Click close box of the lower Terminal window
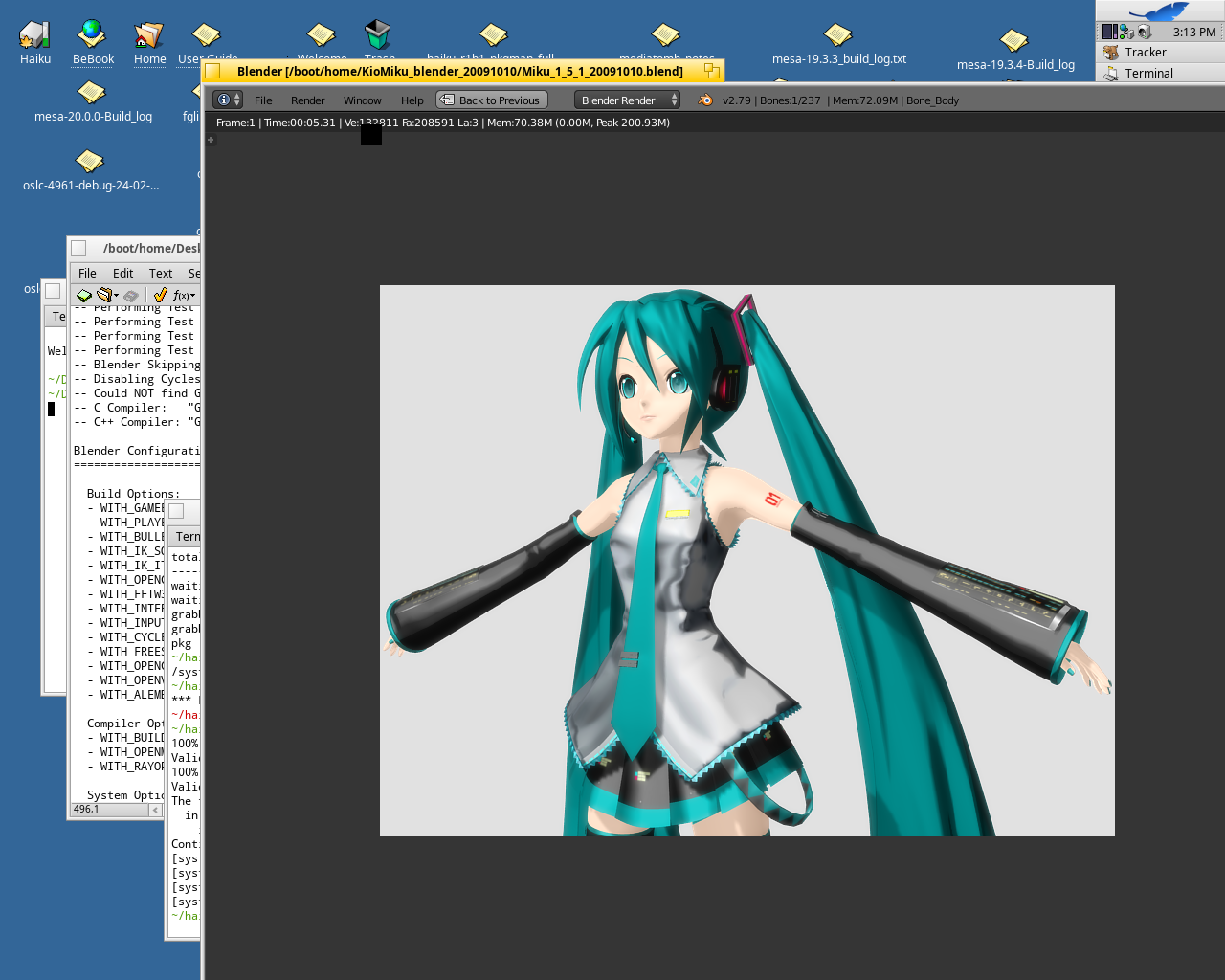The image size is (1225, 980). [176, 511]
